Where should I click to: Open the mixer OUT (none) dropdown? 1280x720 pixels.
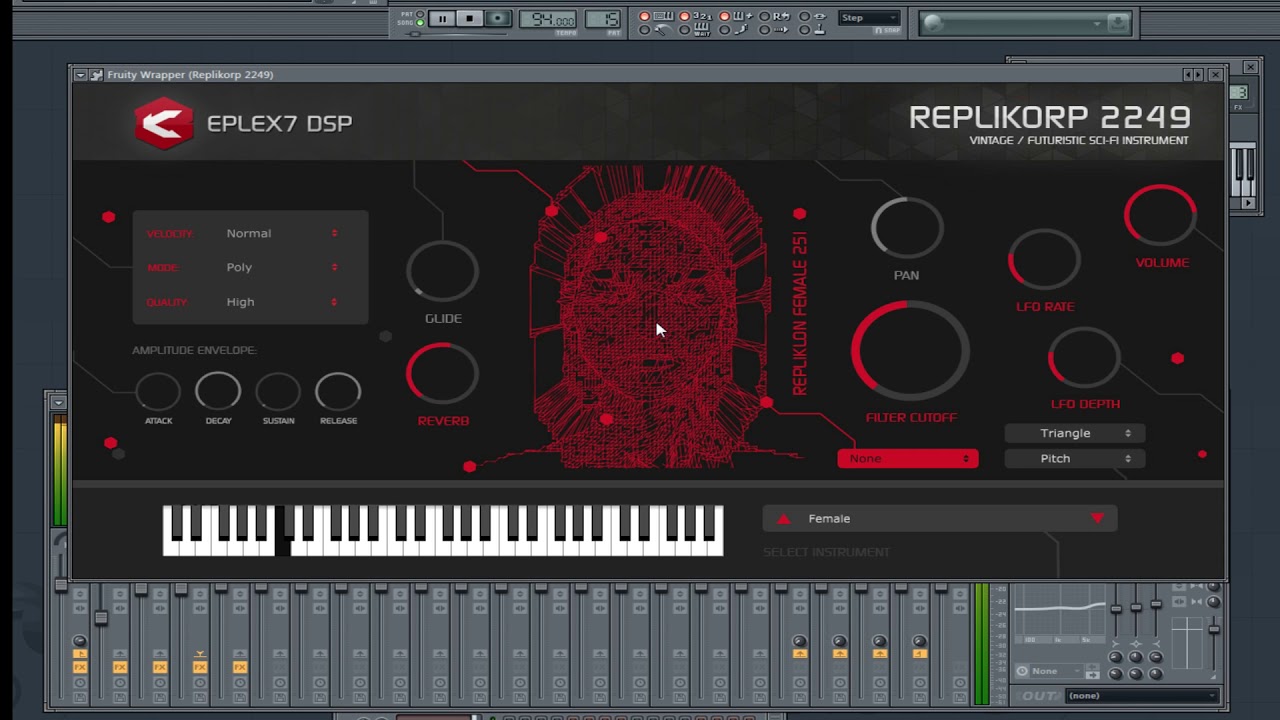pos(1142,696)
